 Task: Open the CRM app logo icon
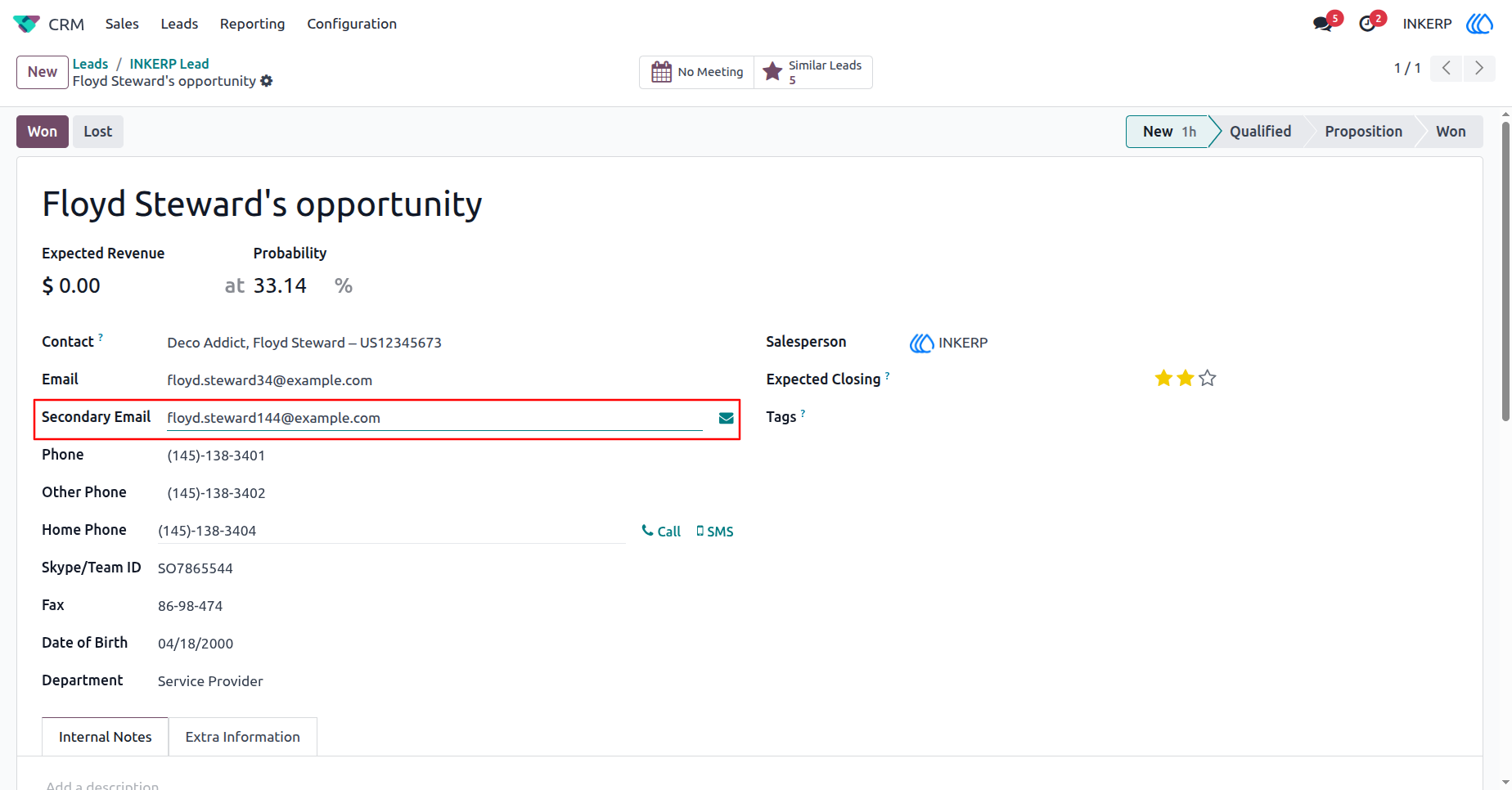point(26,24)
